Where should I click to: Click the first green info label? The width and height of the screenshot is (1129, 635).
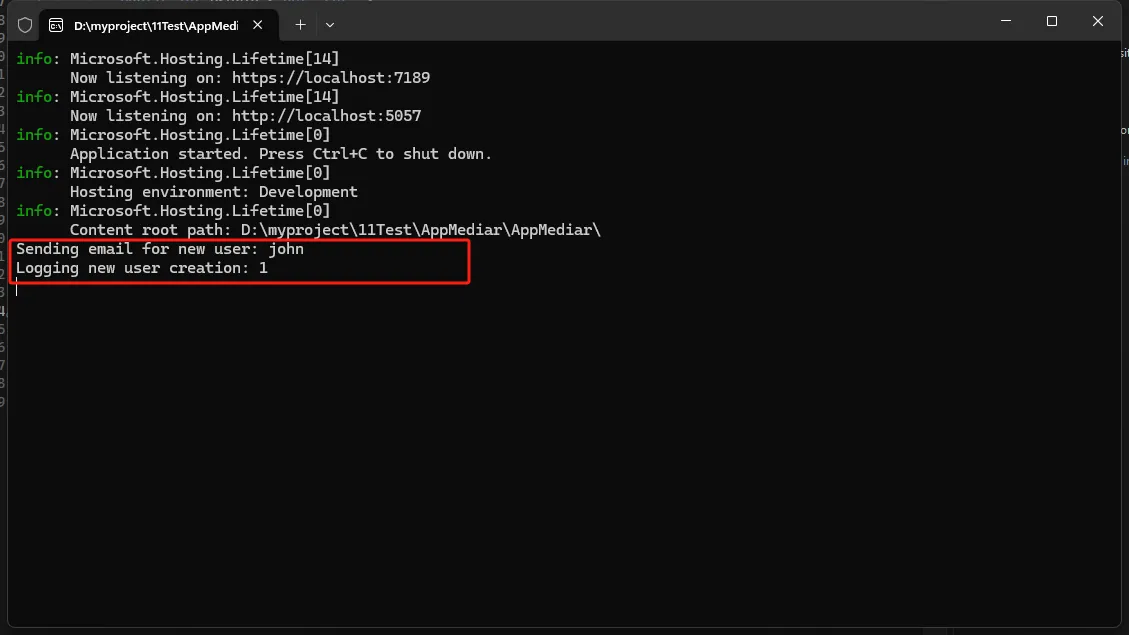pos(37,59)
